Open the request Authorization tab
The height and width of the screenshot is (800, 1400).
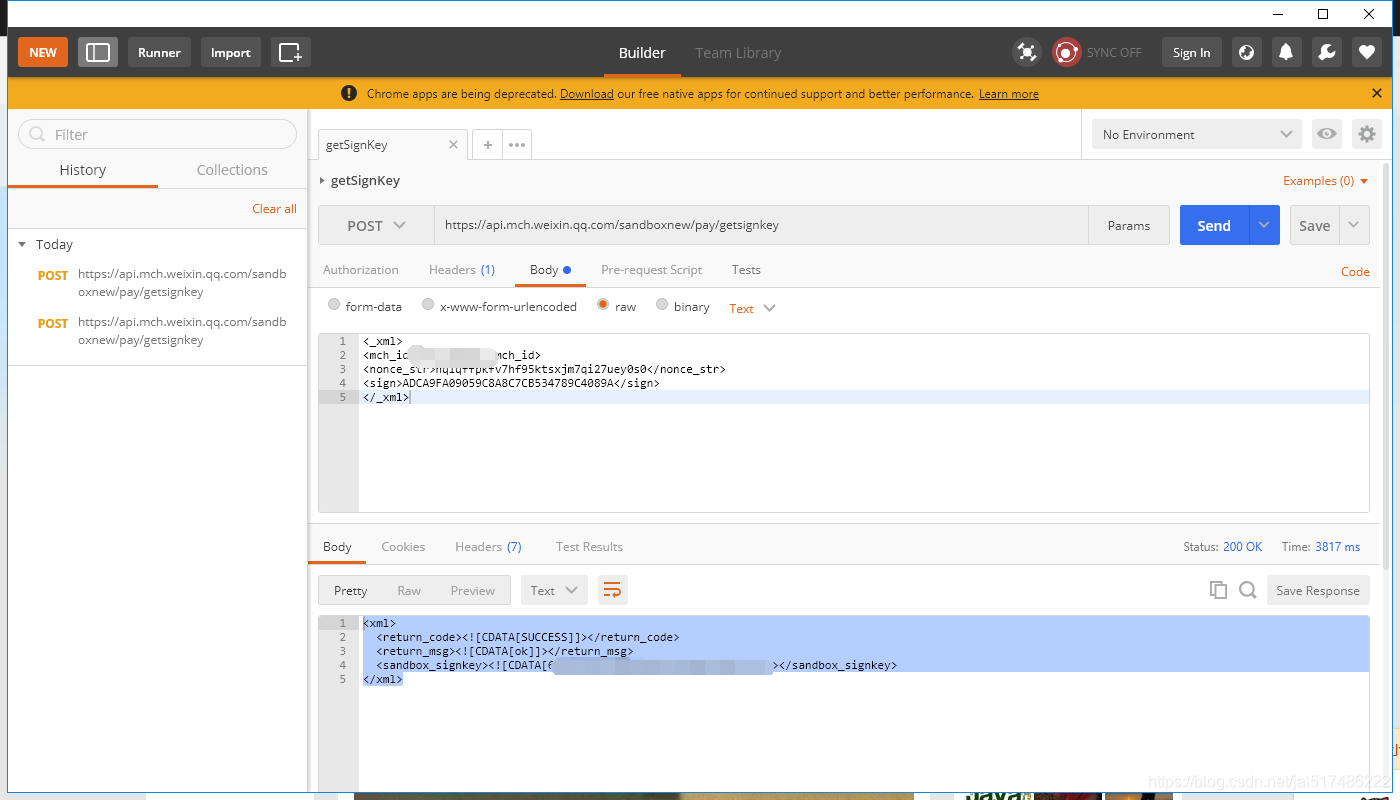point(361,270)
